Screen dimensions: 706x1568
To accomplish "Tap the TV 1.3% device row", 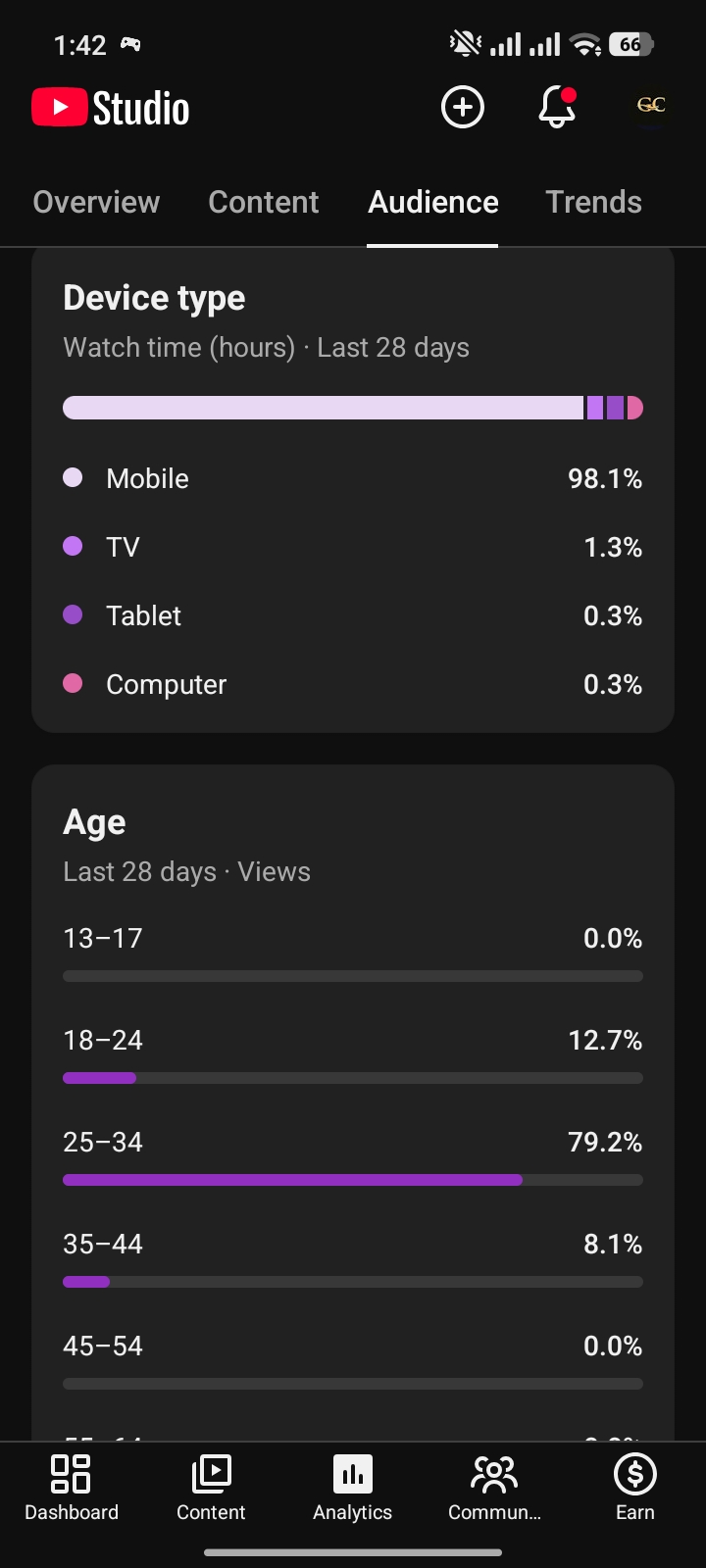I will click(x=353, y=547).
